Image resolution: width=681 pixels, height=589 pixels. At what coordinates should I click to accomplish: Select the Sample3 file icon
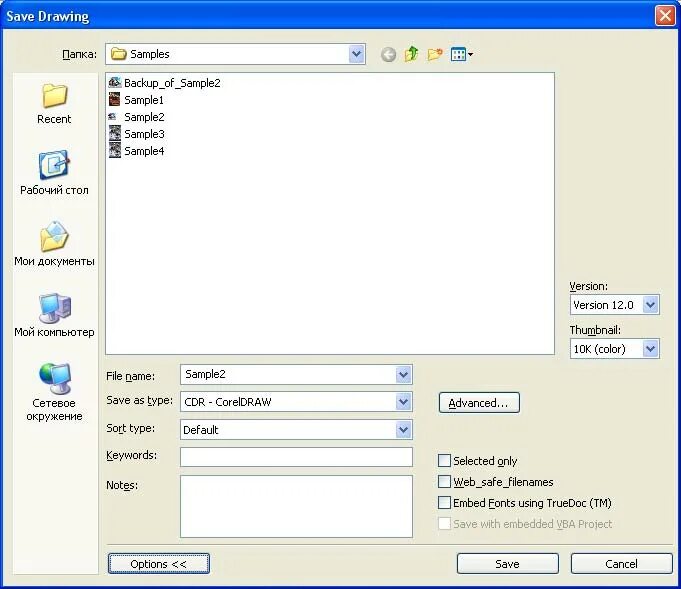click(x=115, y=133)
